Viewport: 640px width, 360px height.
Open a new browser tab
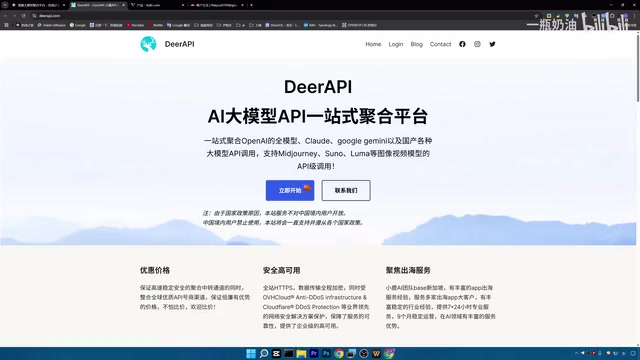(x=251, y=5)
